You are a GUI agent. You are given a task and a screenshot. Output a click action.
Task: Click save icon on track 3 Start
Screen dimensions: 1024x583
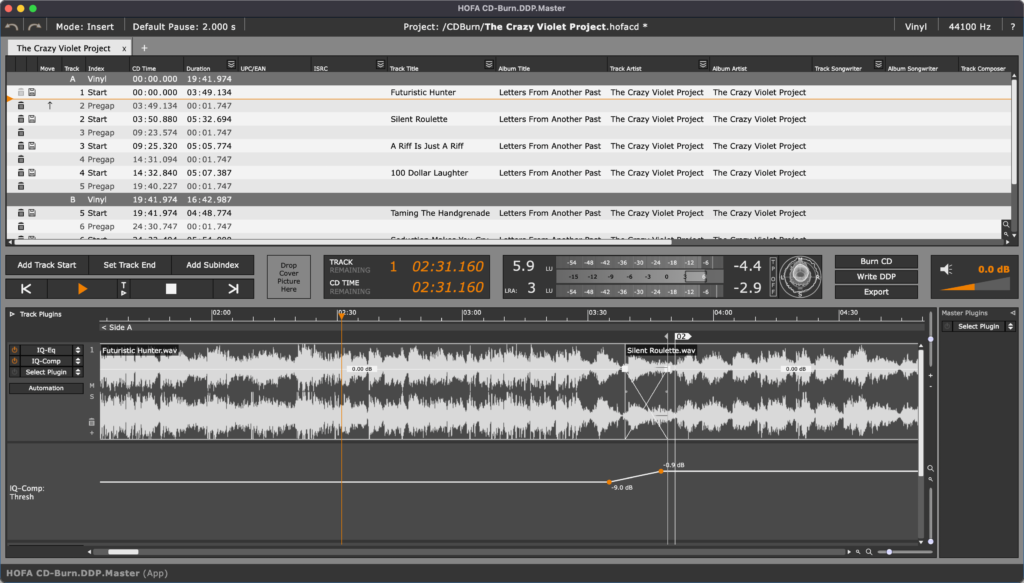click(32, 146)
